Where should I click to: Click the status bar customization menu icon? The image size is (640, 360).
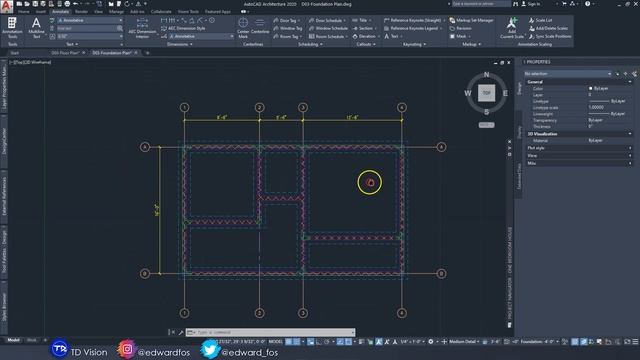pos(635,342)
